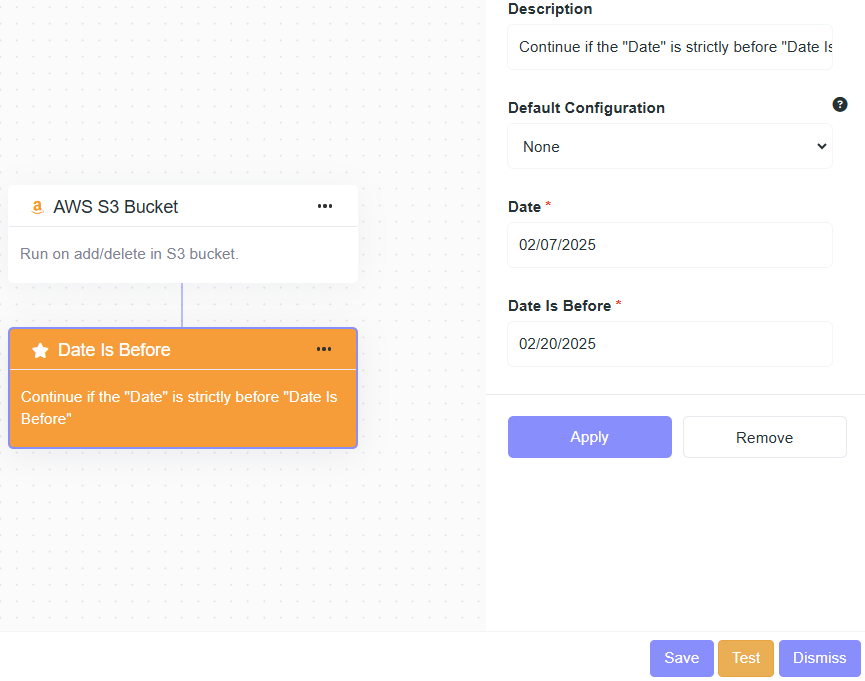Click the Default Configuration label
The width and height of the screenshot is (865, 681).
click(586, 108)
